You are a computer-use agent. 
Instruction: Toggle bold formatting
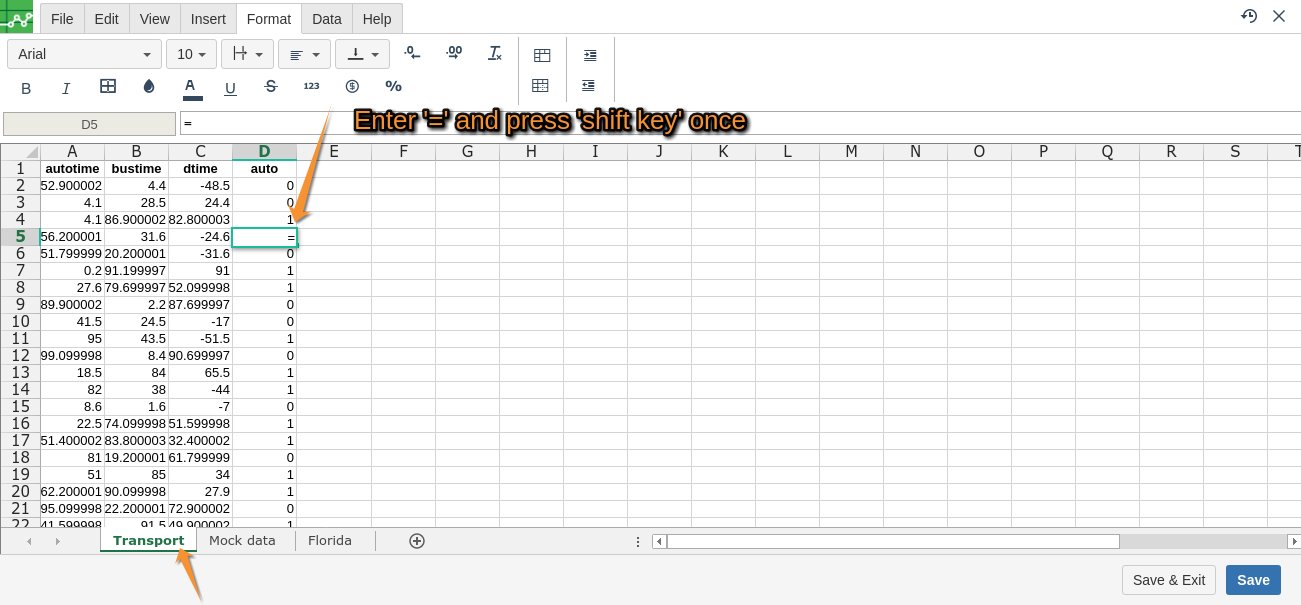click(x=26, y=88)
